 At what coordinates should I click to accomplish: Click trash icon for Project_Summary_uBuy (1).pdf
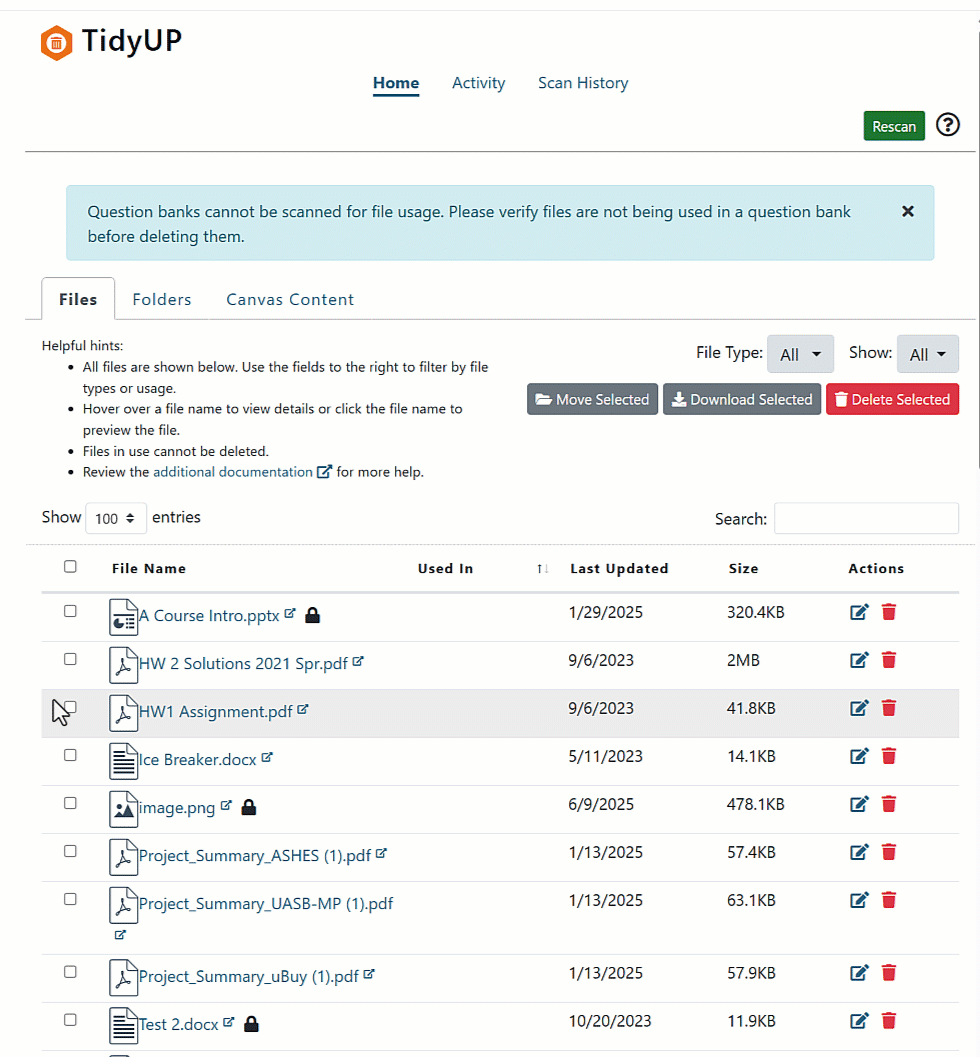click(x=889, y=973)
